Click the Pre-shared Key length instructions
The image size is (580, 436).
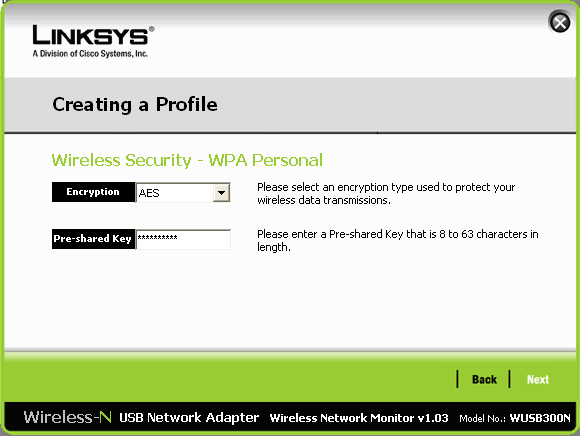(398, 240)
